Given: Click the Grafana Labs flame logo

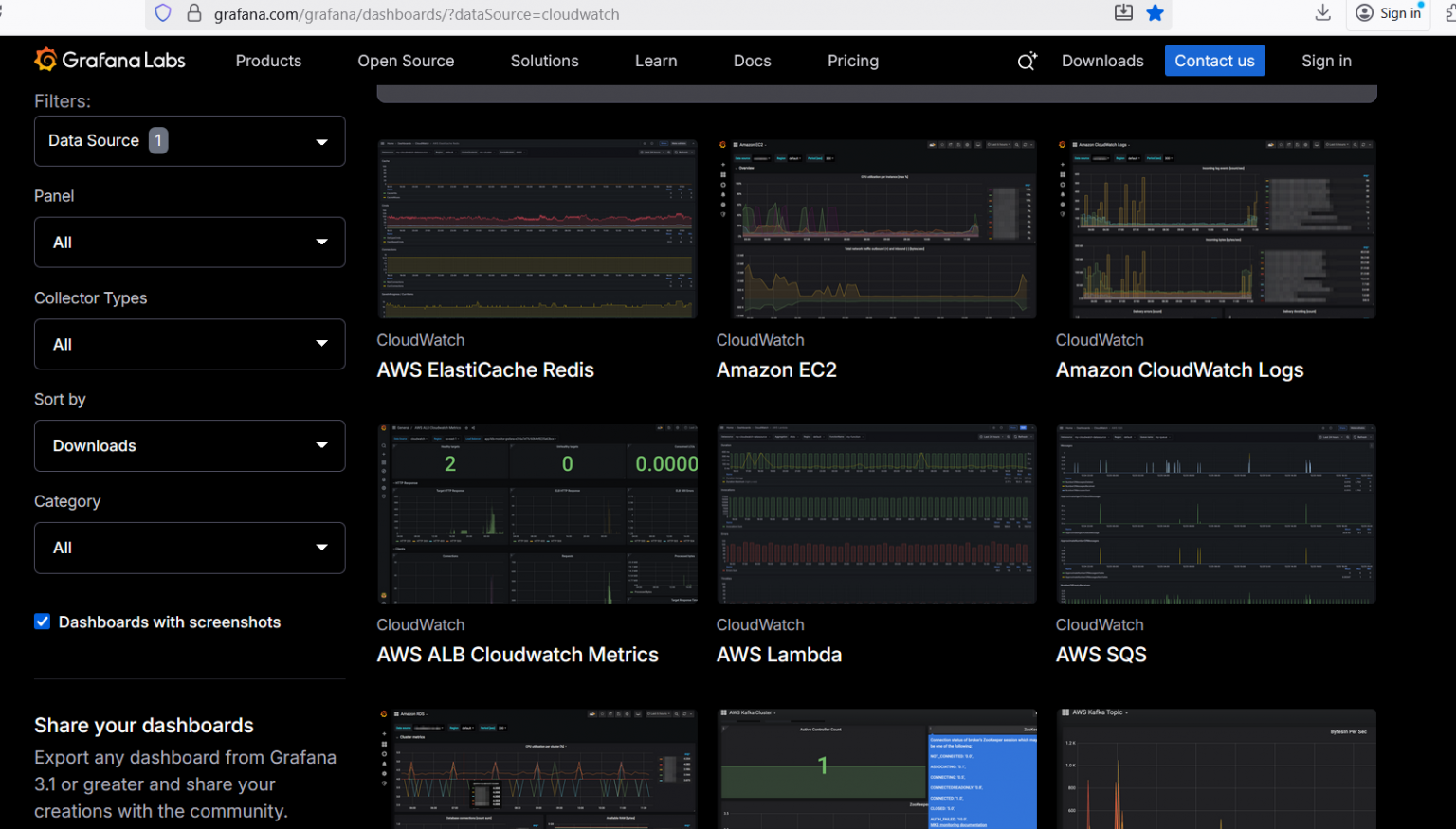Looking at the screenshot, I should pos(44,60).
